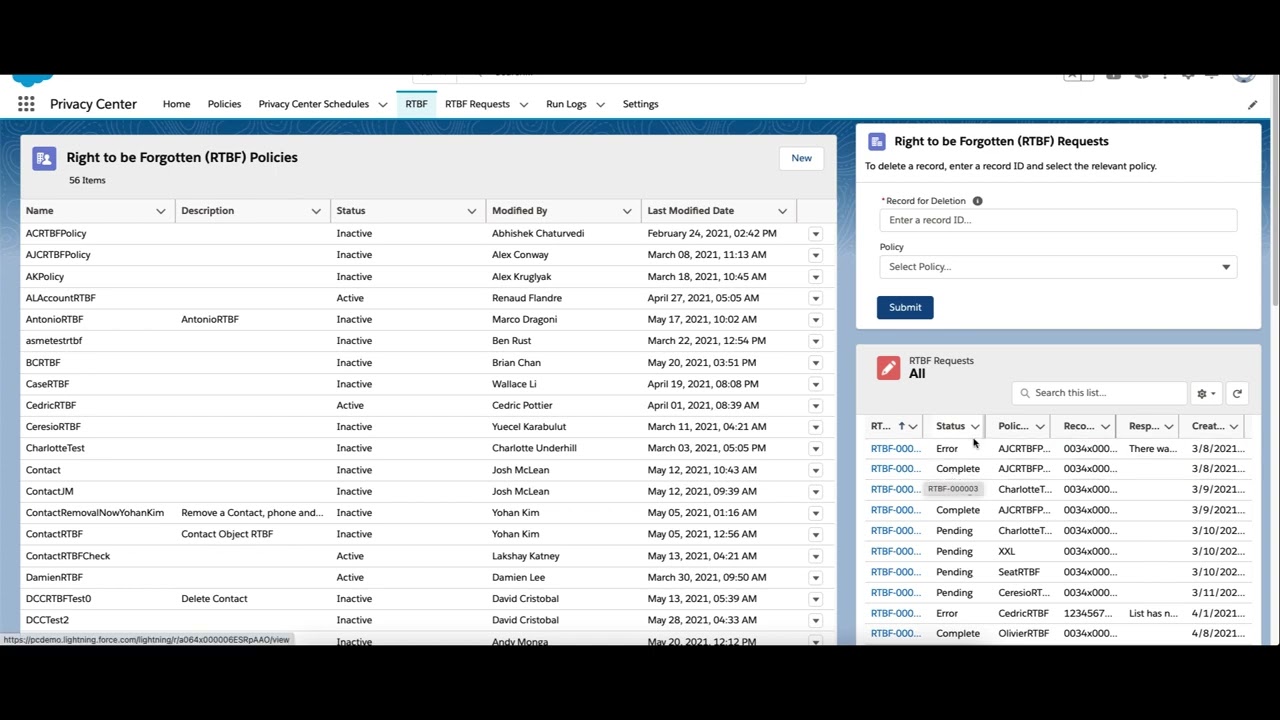Open row actions for AJCRTBFPolicy
The height and width of the screenshot is (720, 1280).
pyautogui.click(x=815, y=255)
